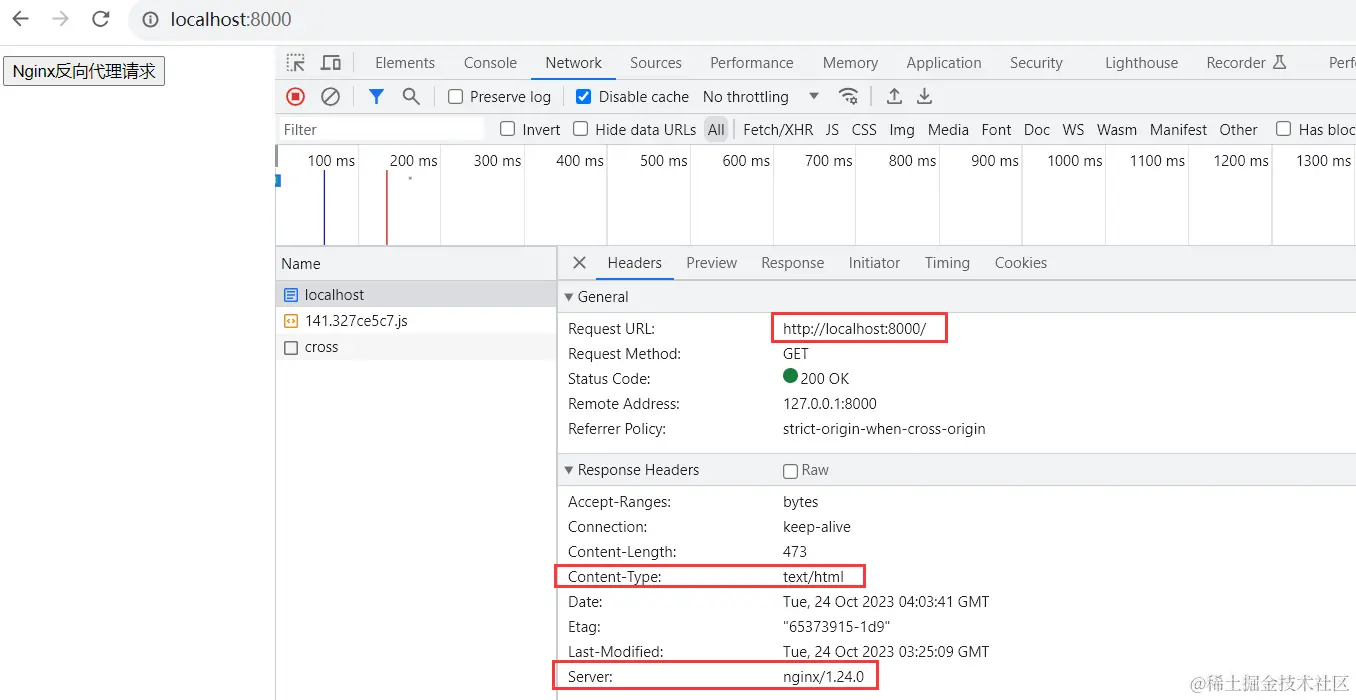
Task: Open the Elements panel tab
Action: [x=405, y=63]
